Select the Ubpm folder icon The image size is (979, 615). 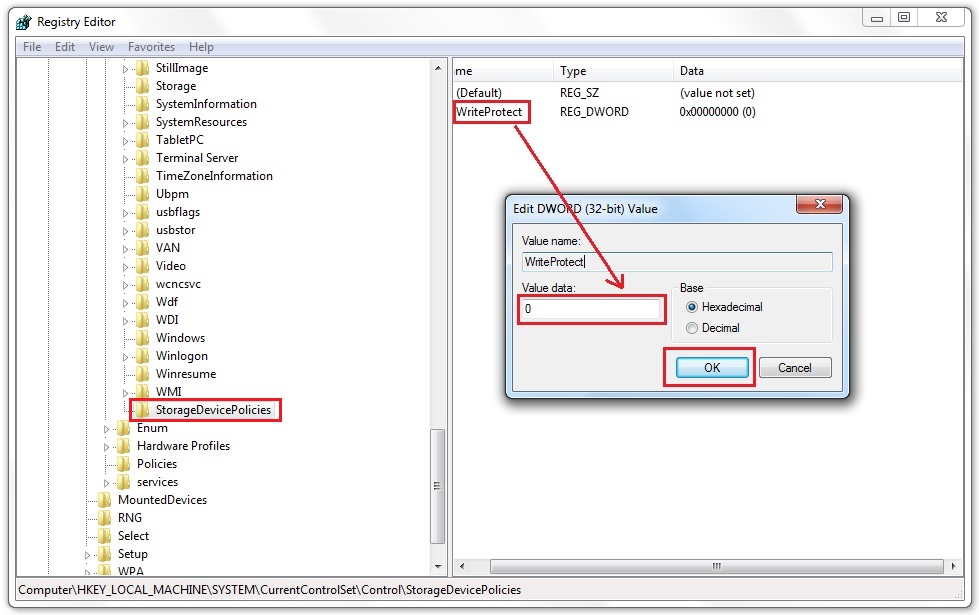click(x=142, y=194)
